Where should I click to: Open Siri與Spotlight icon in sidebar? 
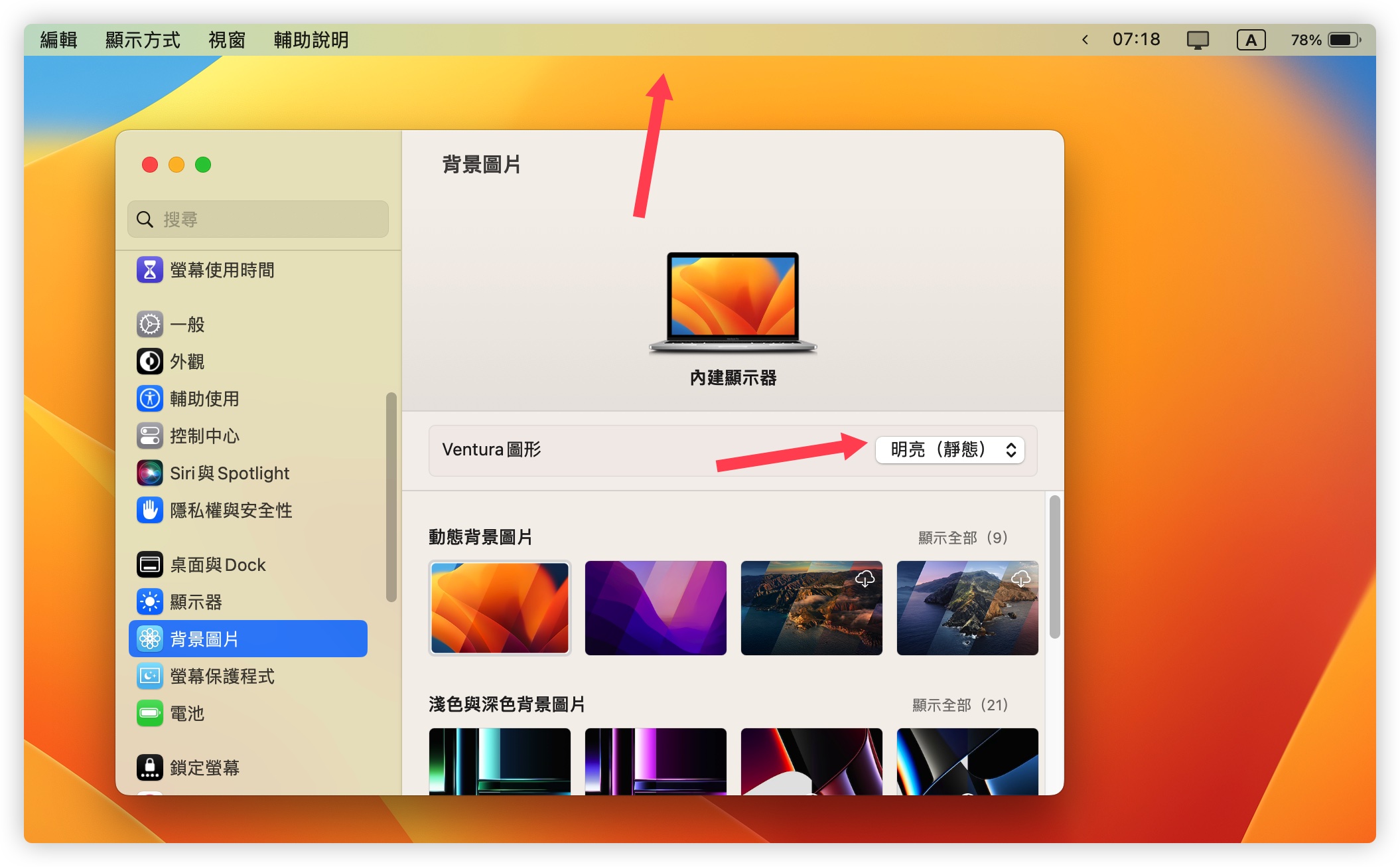coord(150,473)
